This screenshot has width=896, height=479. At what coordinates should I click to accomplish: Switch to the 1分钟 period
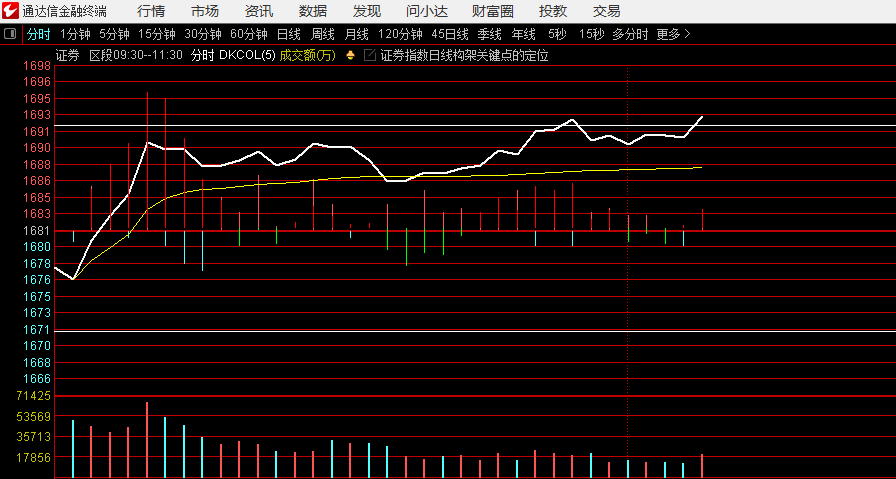click(x=75, y=34)
